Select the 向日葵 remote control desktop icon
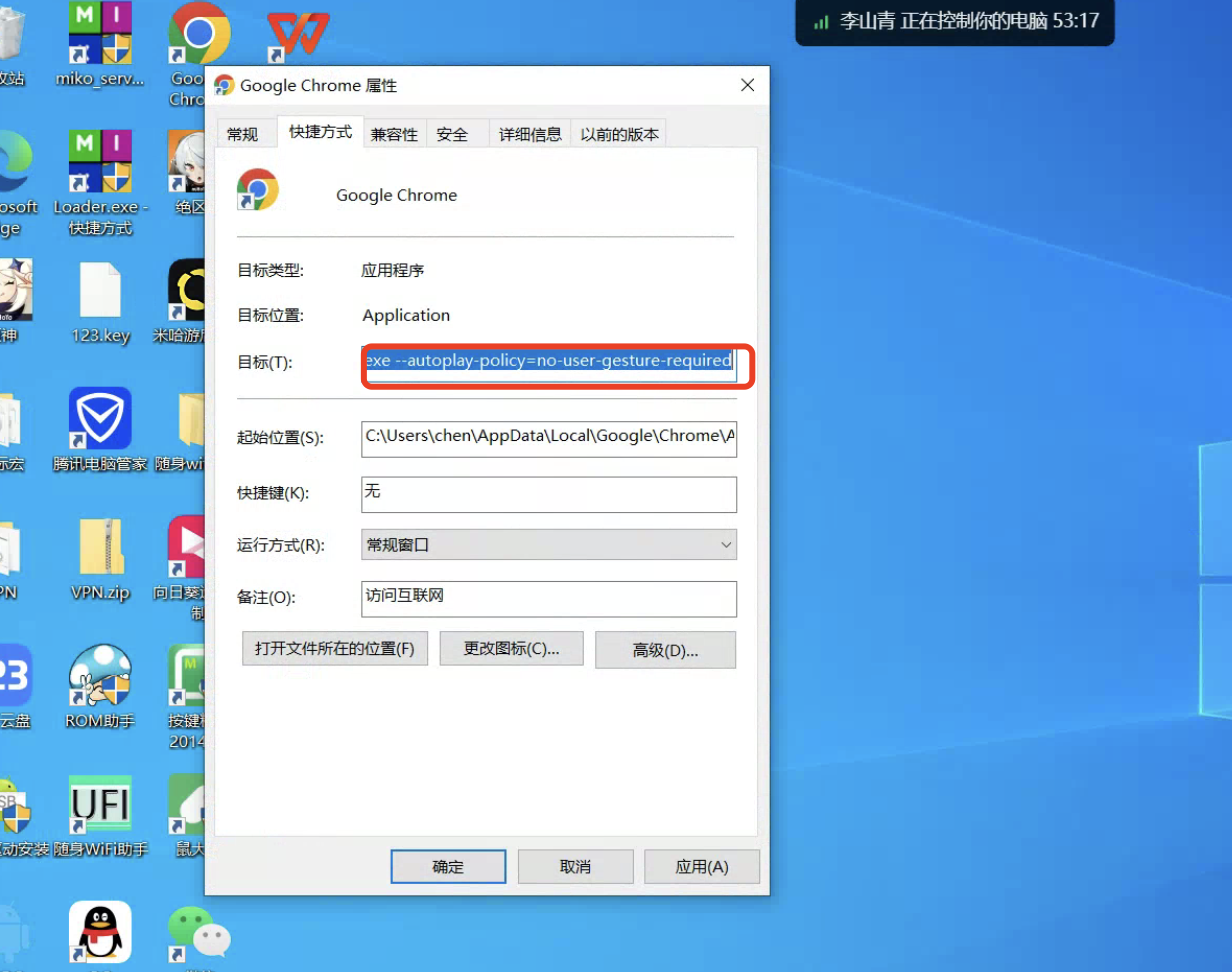1232x972 pixels. point(187,547)
